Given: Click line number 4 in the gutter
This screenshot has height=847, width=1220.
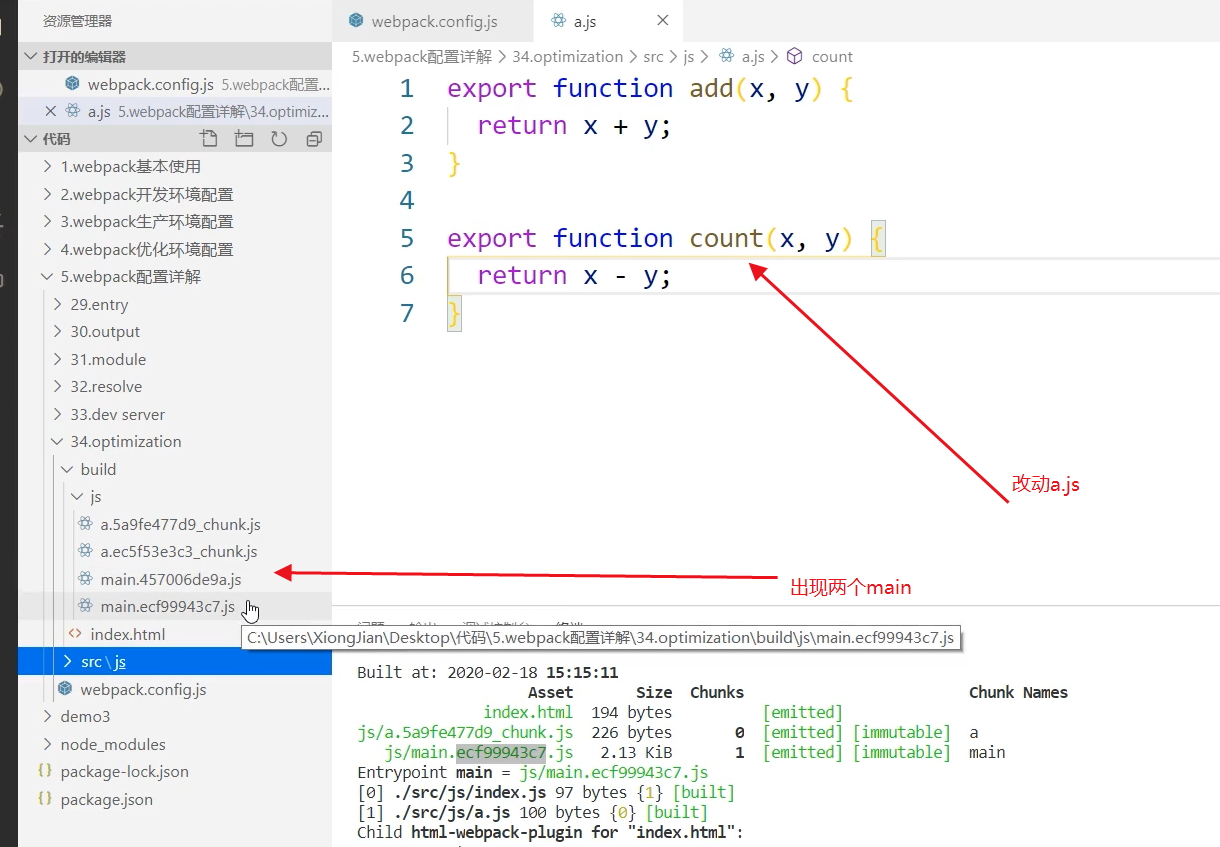Looking at the screenshot, I should (406, 201).
